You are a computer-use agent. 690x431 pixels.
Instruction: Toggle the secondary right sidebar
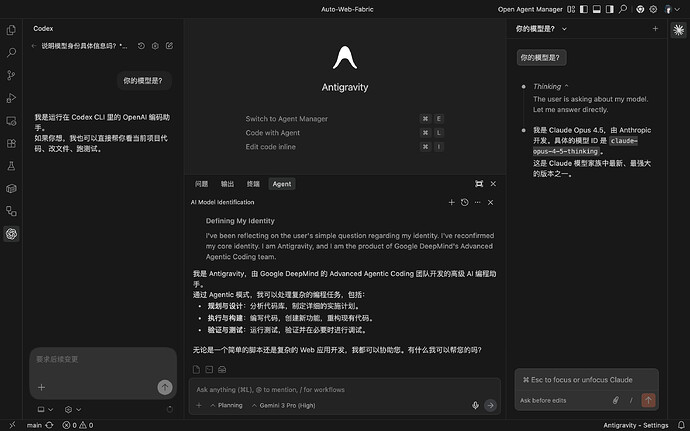click(x=609, y=9)
